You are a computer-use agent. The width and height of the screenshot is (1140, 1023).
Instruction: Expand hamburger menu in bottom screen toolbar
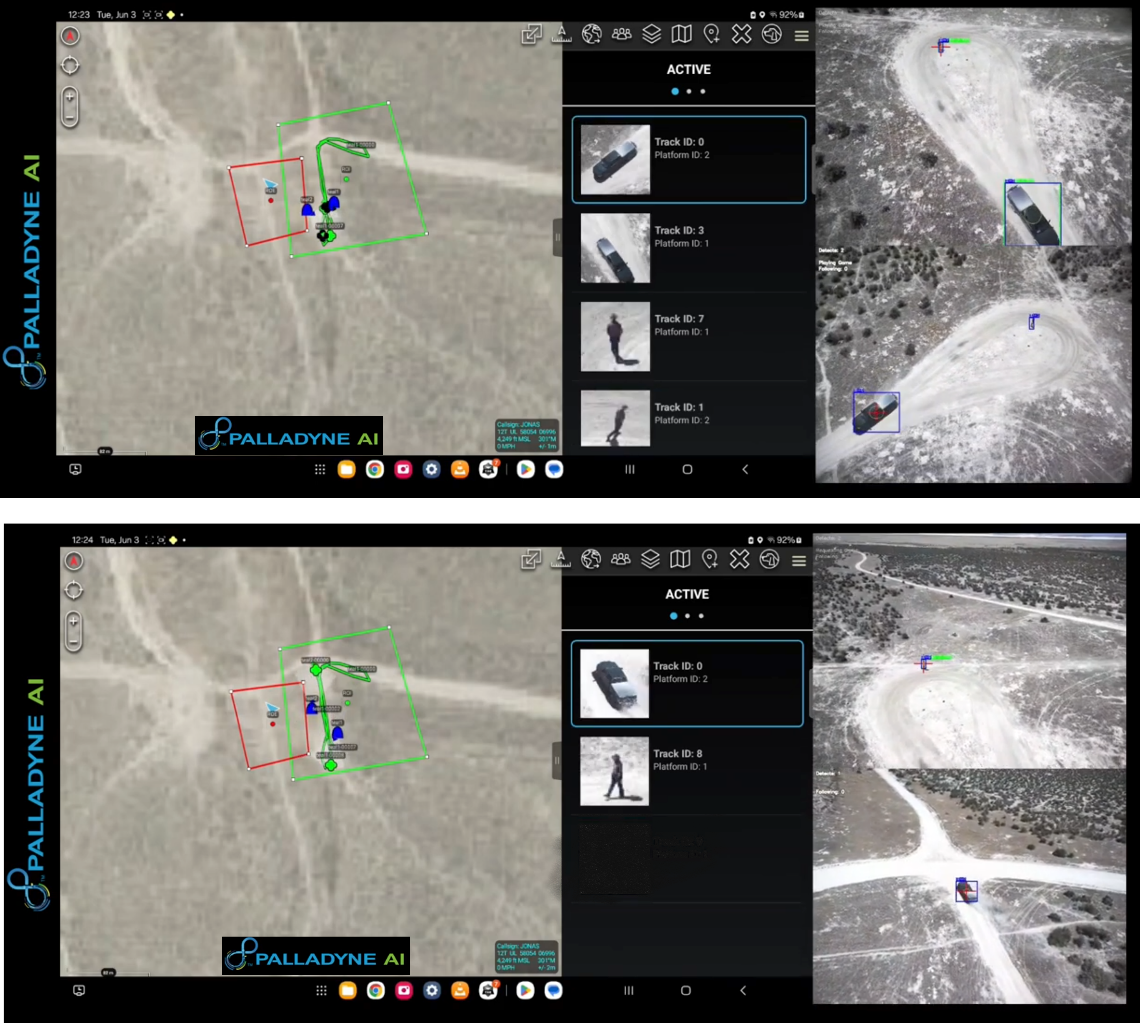click(799, 560)
